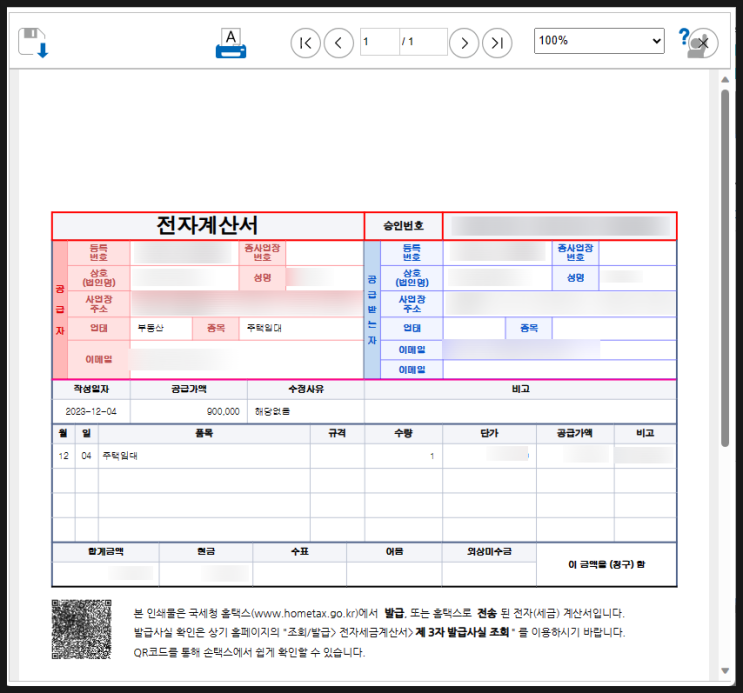Click the print document icon

[x=231, y=43]
